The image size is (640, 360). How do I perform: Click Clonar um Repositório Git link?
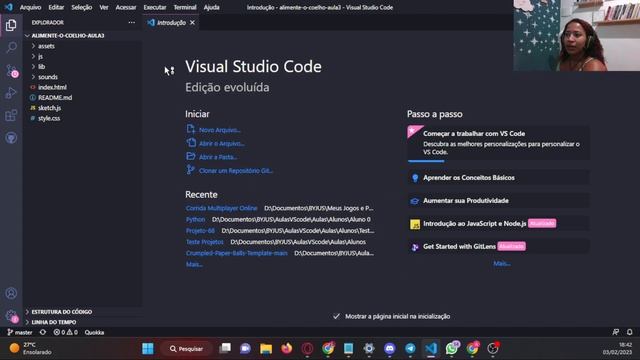236,171
